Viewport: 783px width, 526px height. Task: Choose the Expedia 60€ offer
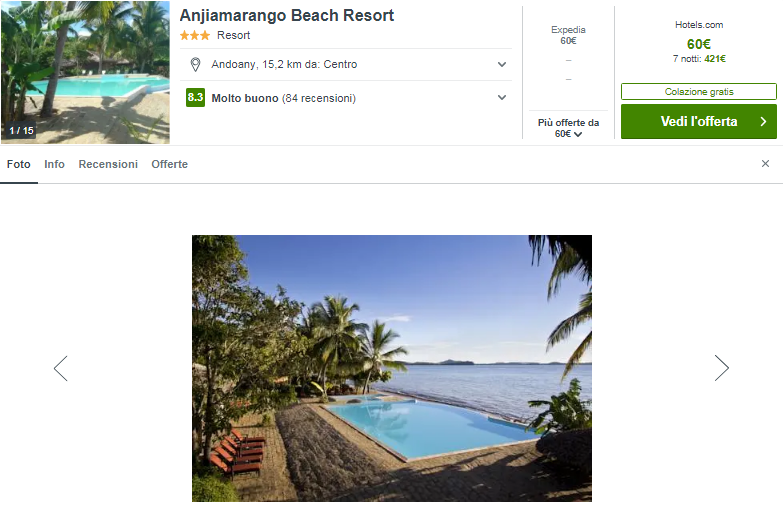click(568, 35)
